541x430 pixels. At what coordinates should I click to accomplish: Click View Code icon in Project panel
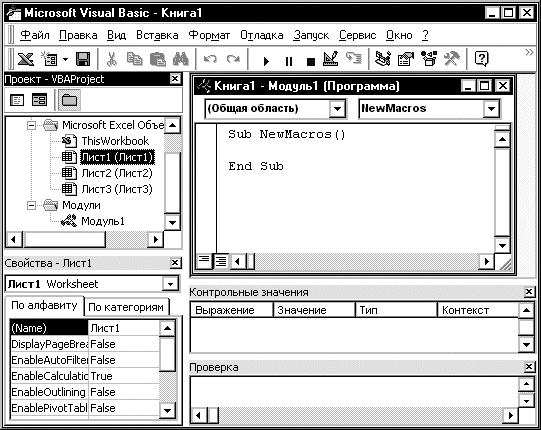(17, 100)
